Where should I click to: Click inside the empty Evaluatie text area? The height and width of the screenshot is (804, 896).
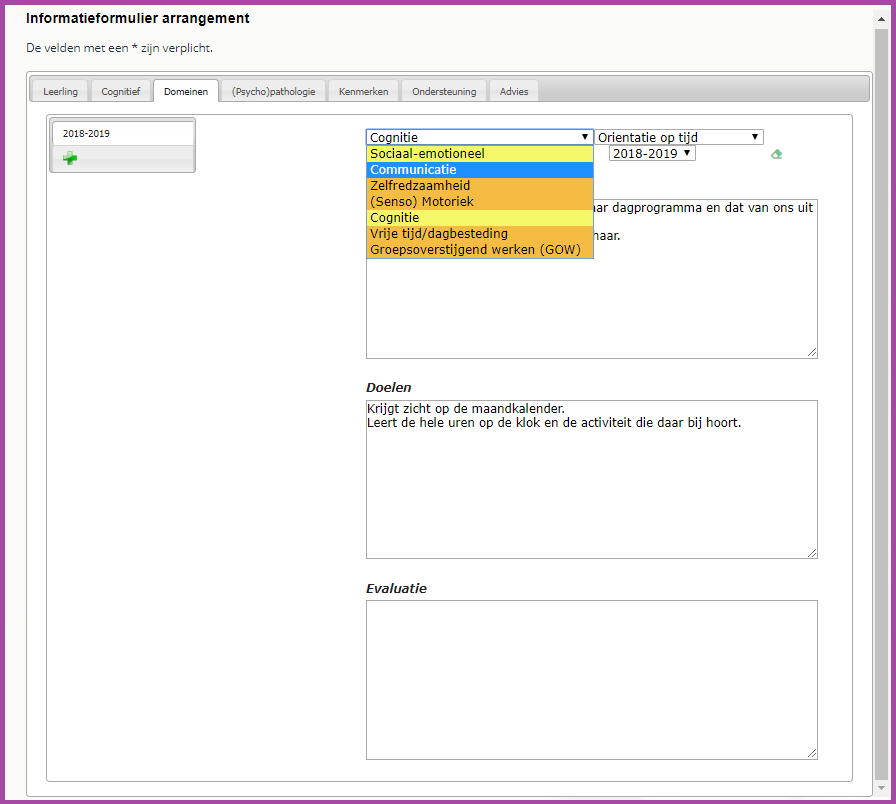click(x=591, y=679)
